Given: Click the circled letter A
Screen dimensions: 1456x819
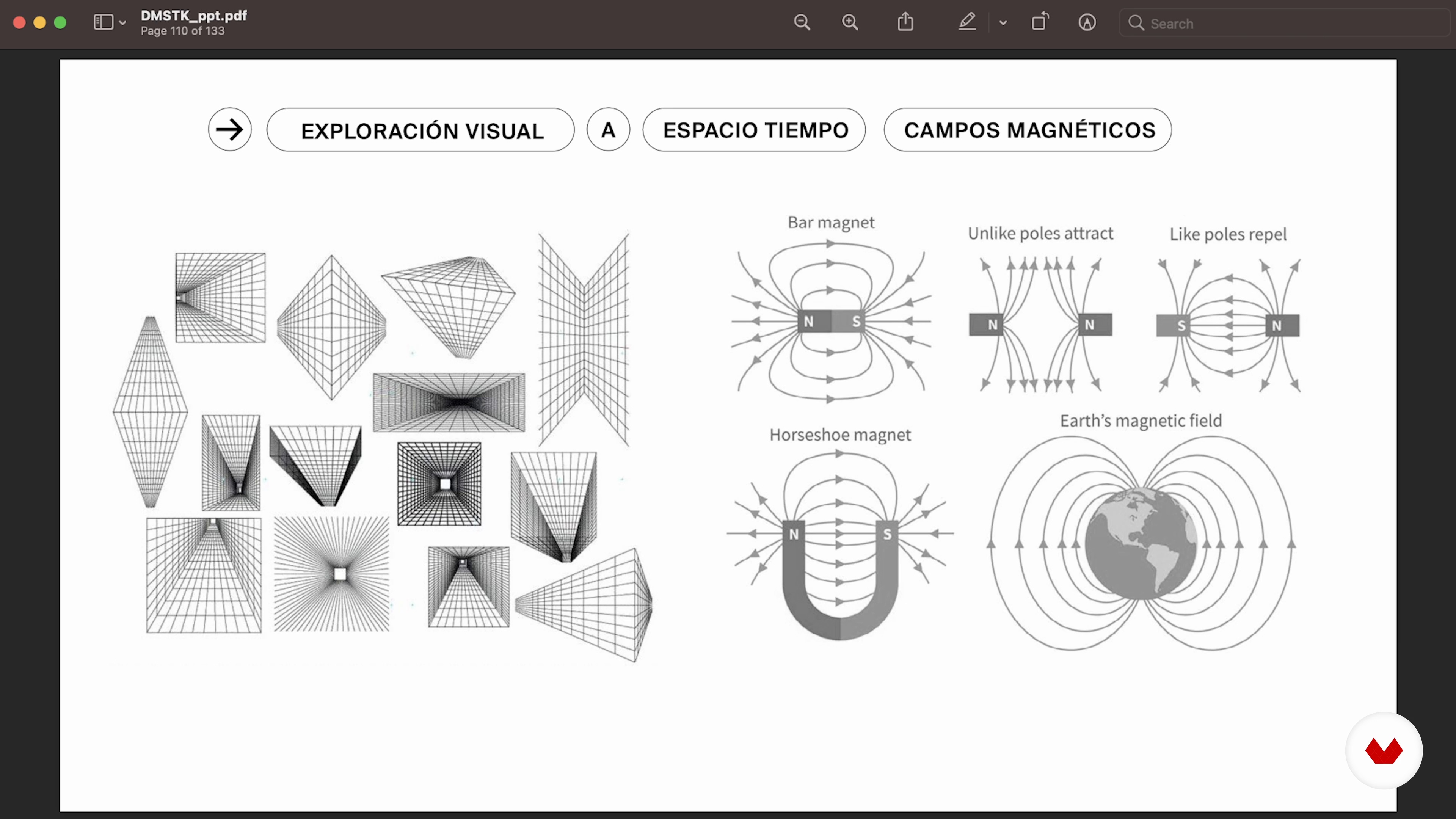Looking at the screenshot, I should pos(608,129).
